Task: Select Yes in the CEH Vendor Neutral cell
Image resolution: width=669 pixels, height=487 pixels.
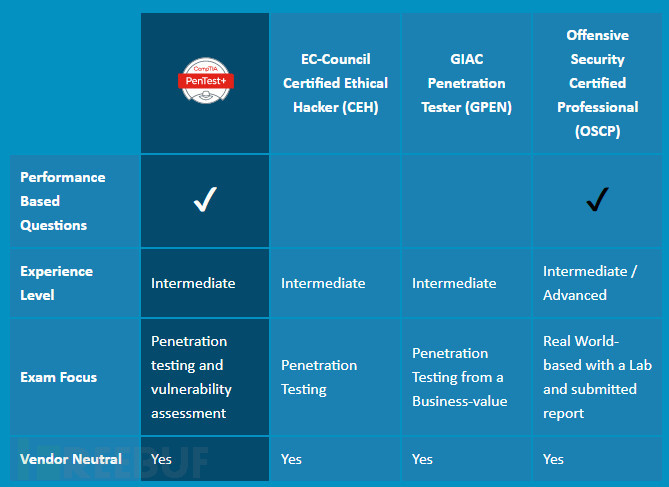Action: (x=291, y=459)
